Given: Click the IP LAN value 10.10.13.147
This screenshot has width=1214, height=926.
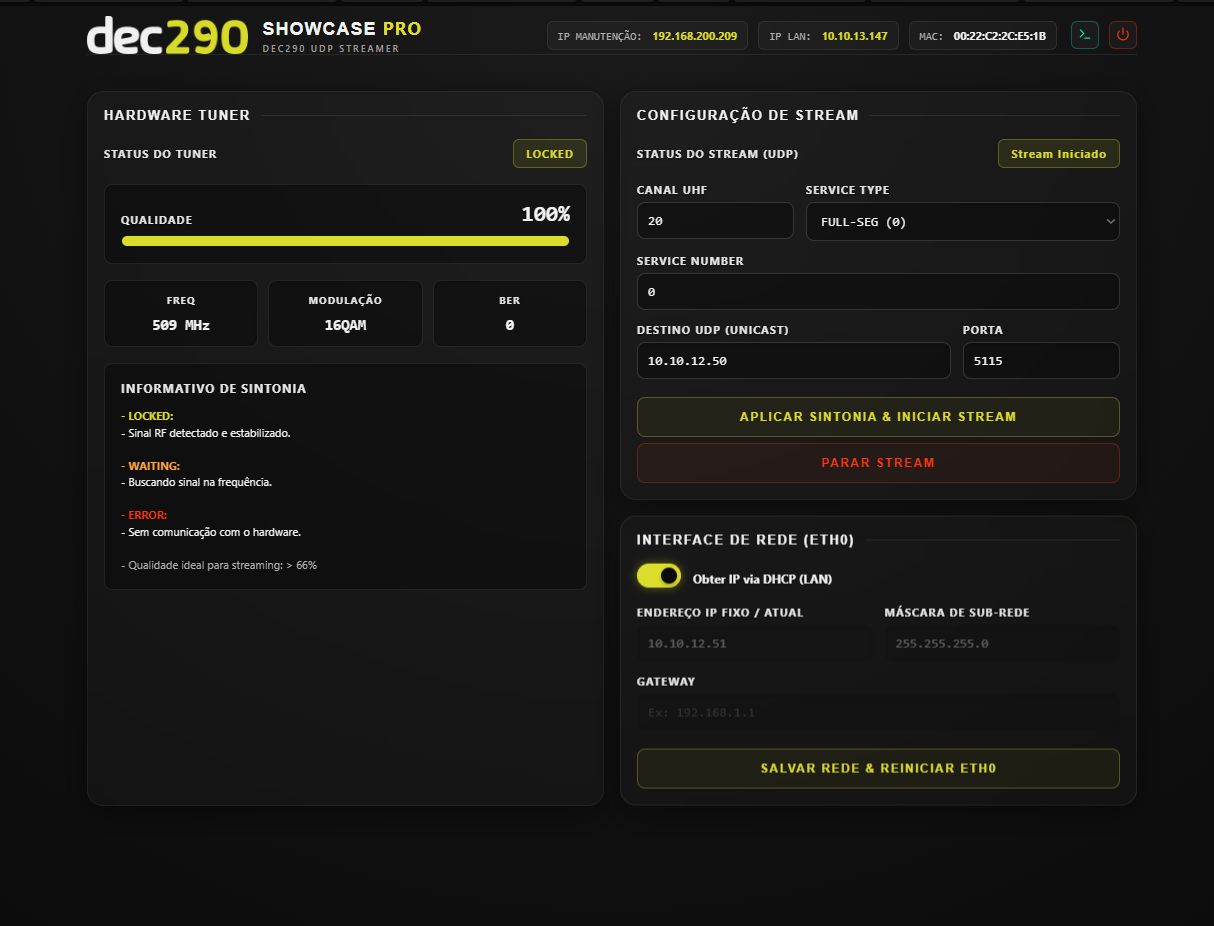Looking at the screenshot, I should click(x=855, y=36).
